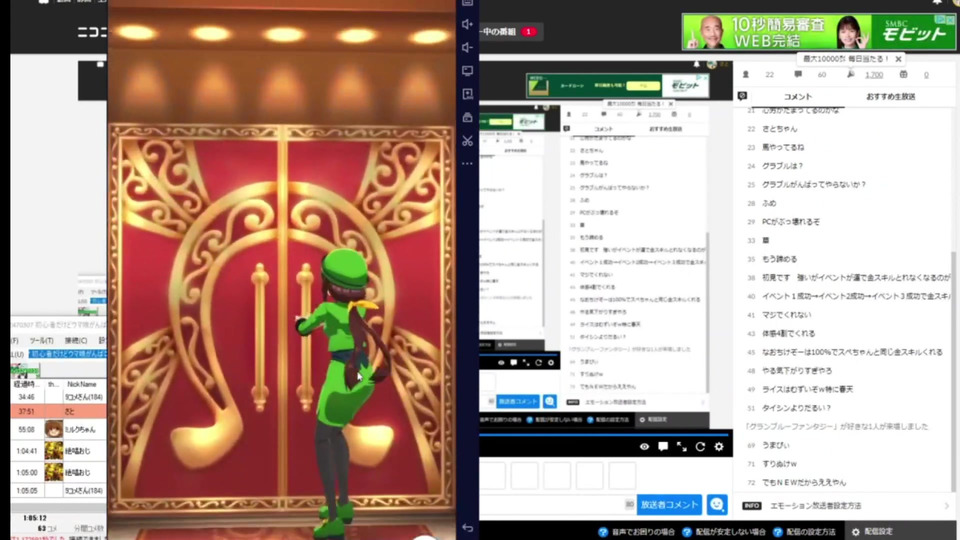Image resolution: width=960 pixels, height=540 pixels.
Task: Click the viewer count person icon
Action: point(746,75)
